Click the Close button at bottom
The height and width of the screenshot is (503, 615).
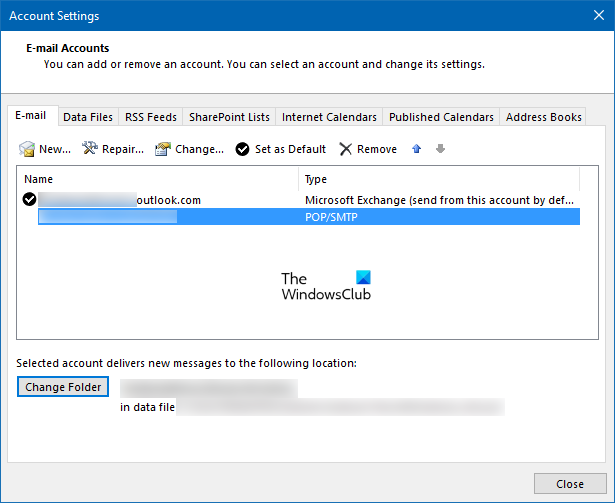coord(569,483)
